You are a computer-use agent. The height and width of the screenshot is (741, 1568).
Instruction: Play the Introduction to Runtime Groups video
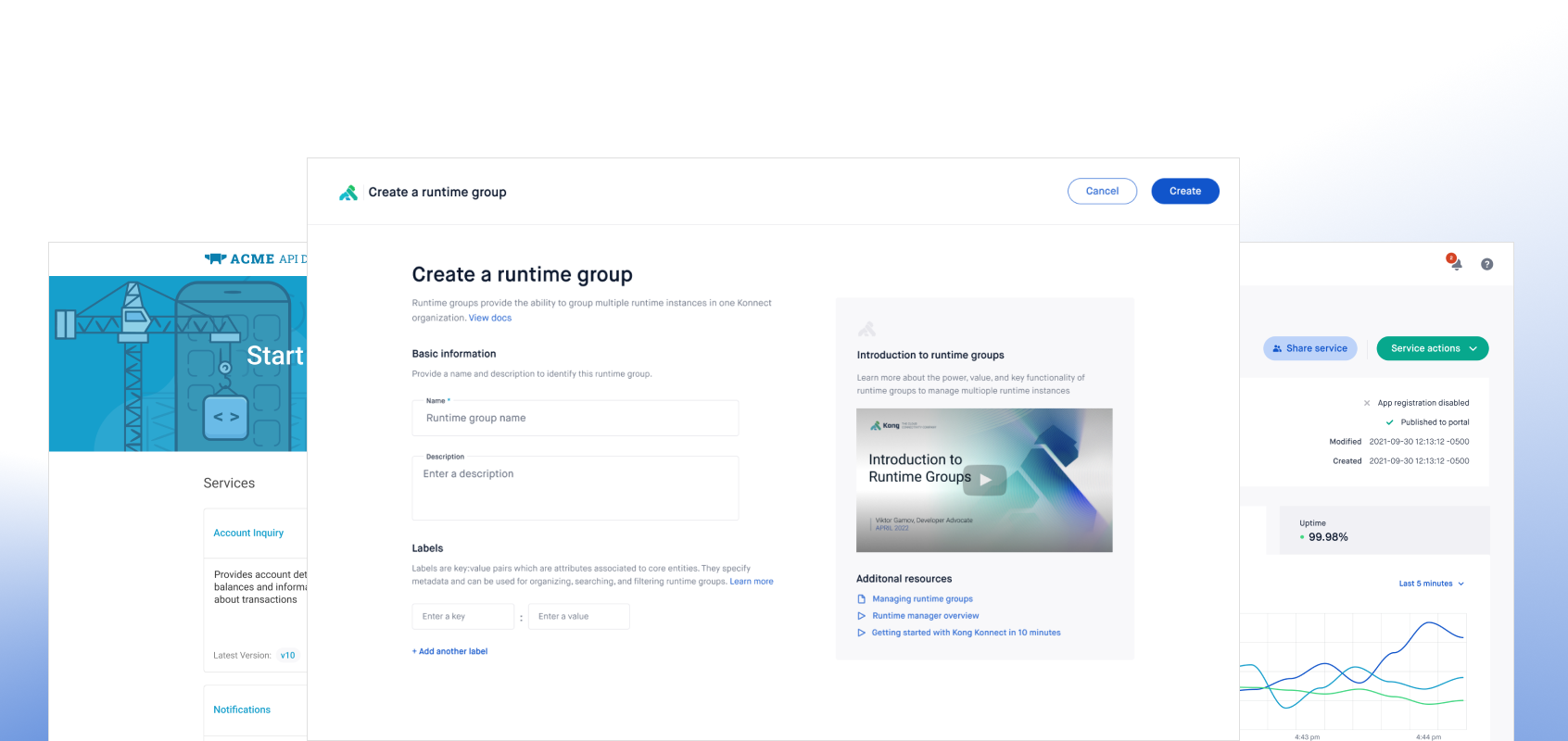984,480
